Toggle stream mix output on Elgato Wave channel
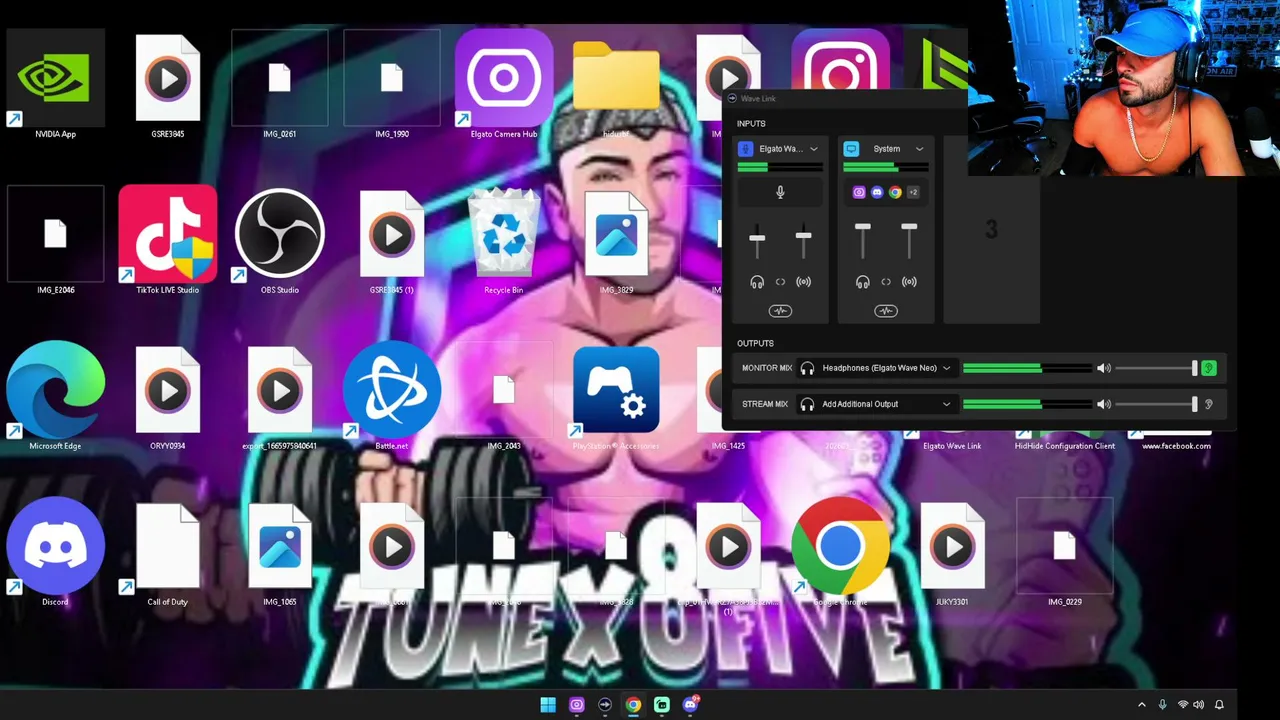 pos(803,282)
